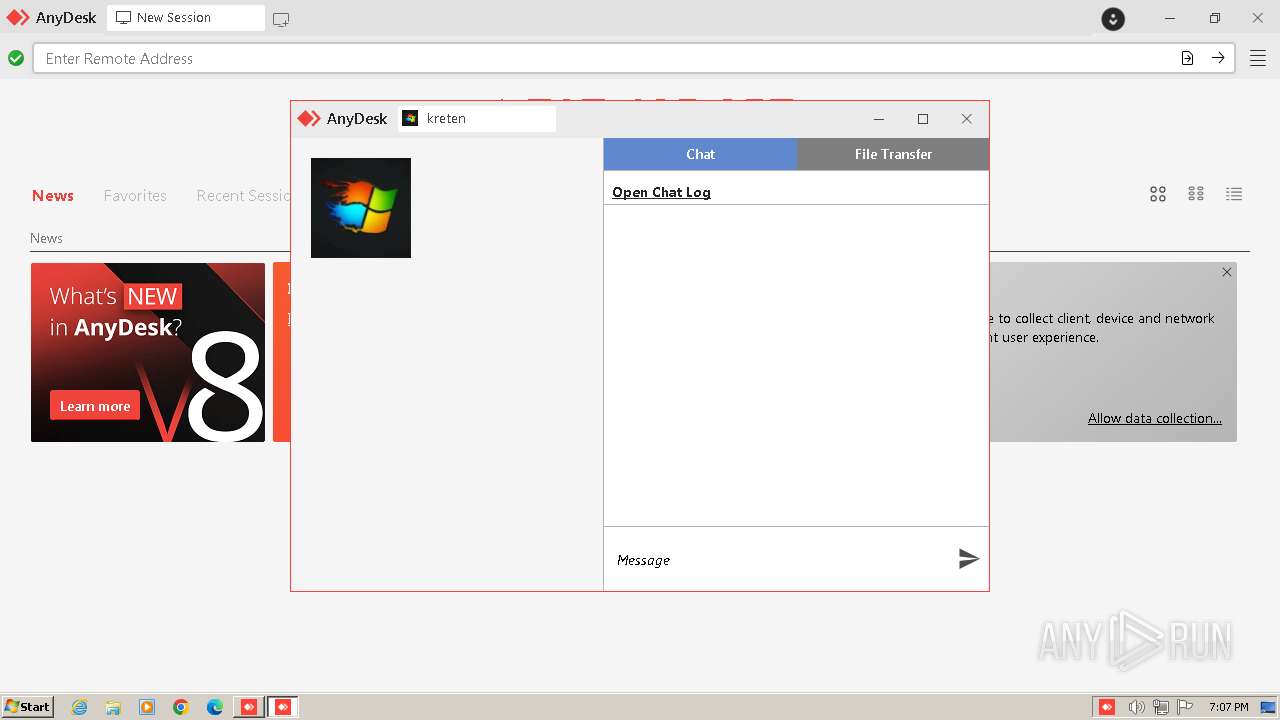Image resolution: width=1280 pixels, height=720 pixels.
Task: Select the kreten session tab
Action: point(477,118)
